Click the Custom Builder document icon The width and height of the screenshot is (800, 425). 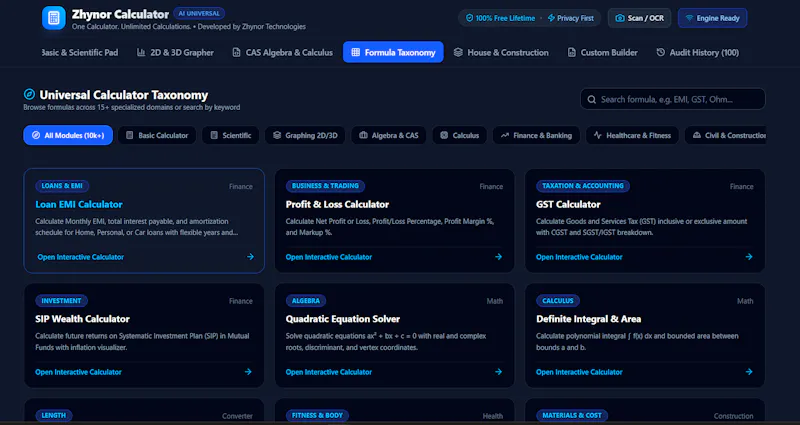pyautogui.click(x=572, y=52)
